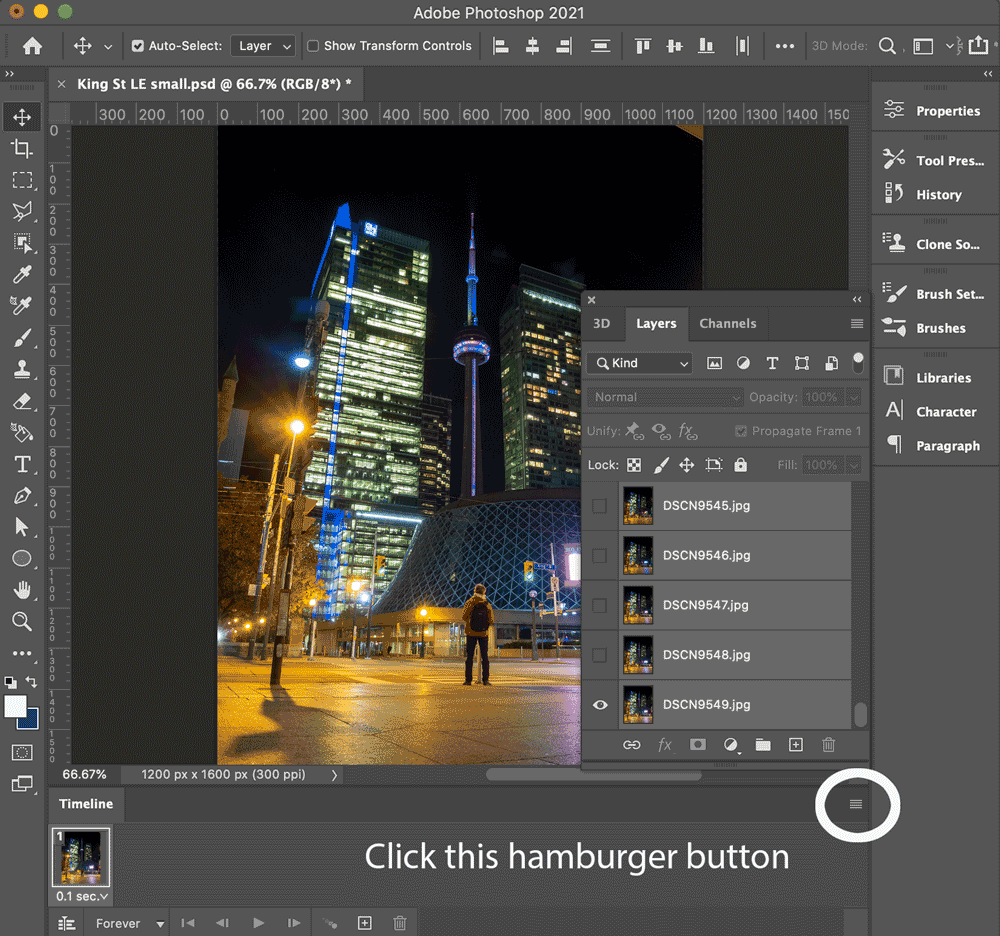
Task: Switch to the 3D tab
Action: coord(601,324)
